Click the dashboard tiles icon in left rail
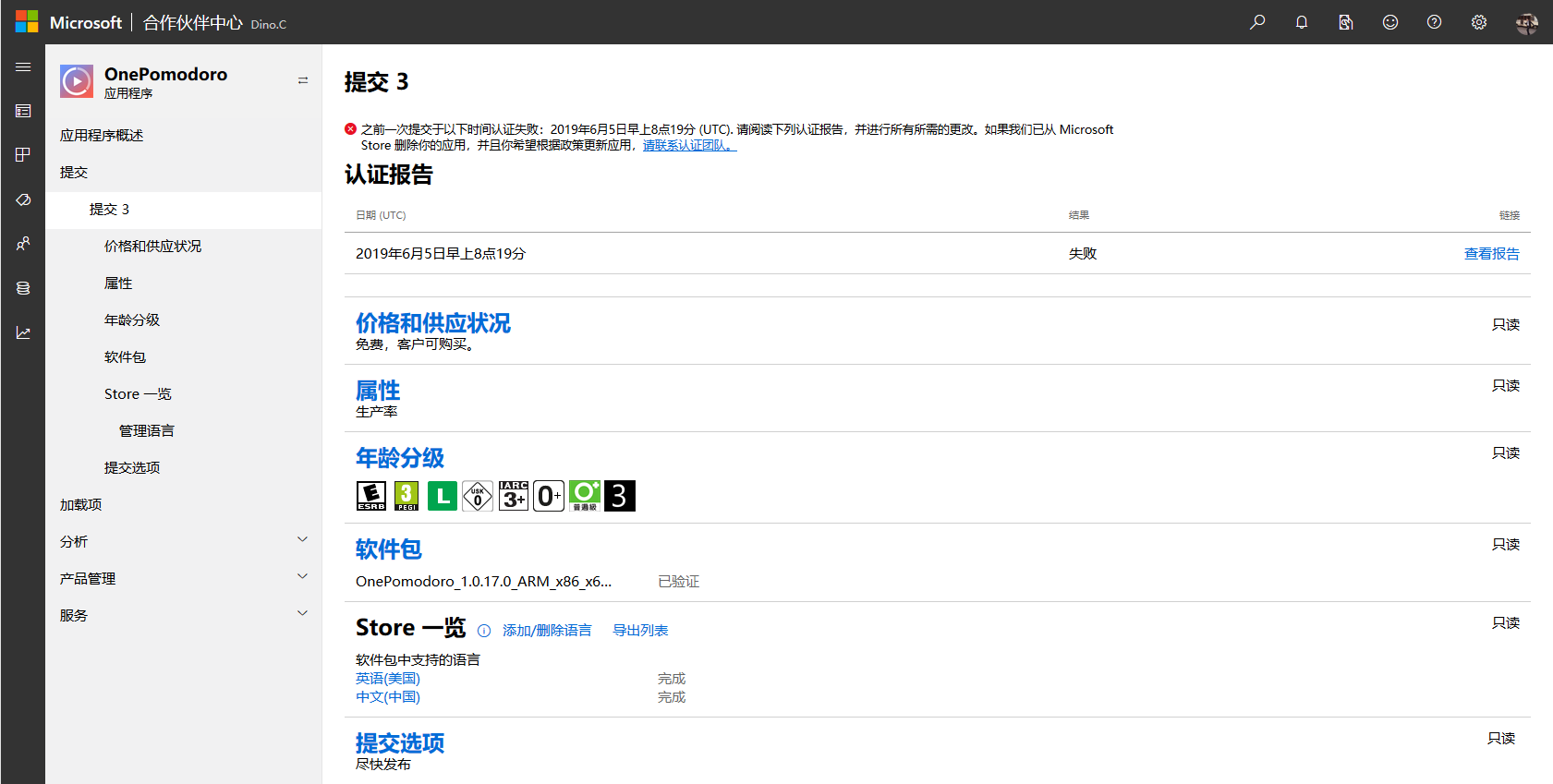This screenshot has width=1553, height=784. point(23,155)
